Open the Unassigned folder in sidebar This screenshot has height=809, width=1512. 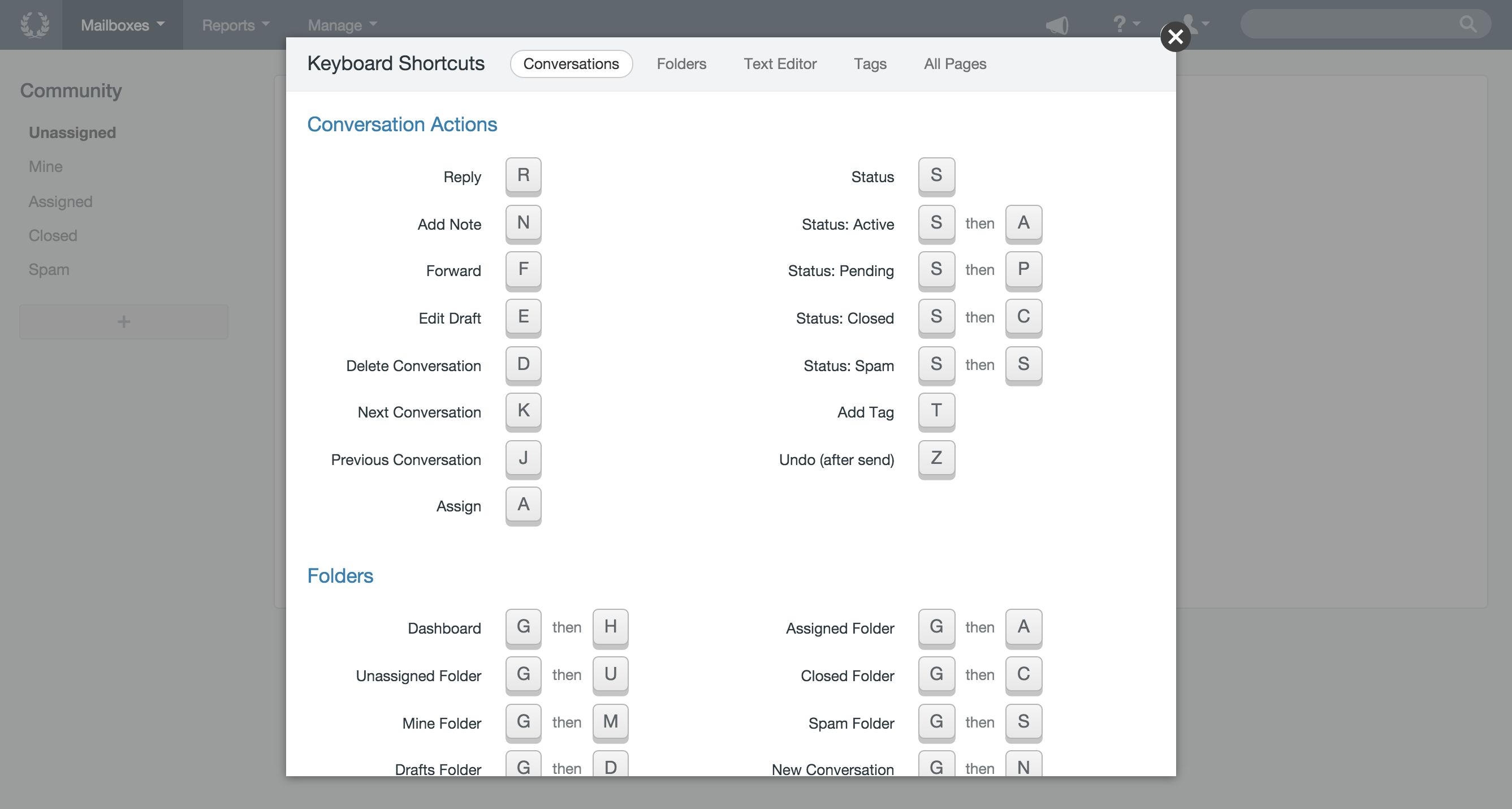coord(72,133)
